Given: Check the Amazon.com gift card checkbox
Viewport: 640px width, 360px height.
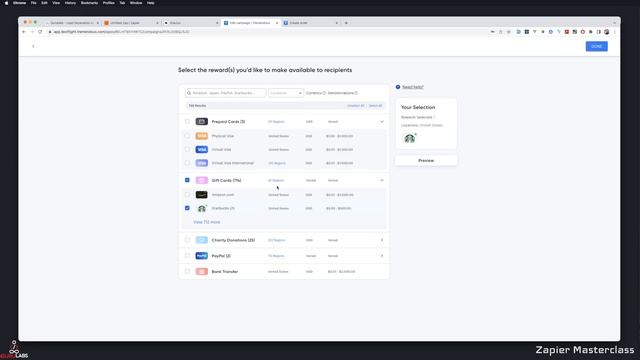Looking at the screenshot, I should [187, 195].
